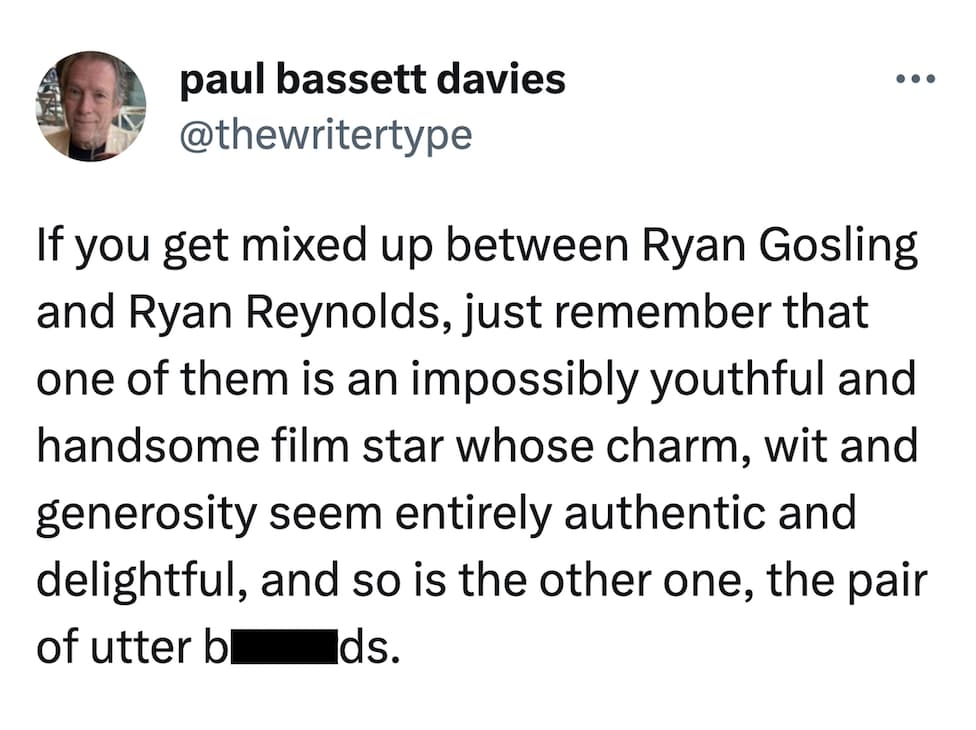
Task: Click the @thewritertype handle
Action: tap(325, 134)
